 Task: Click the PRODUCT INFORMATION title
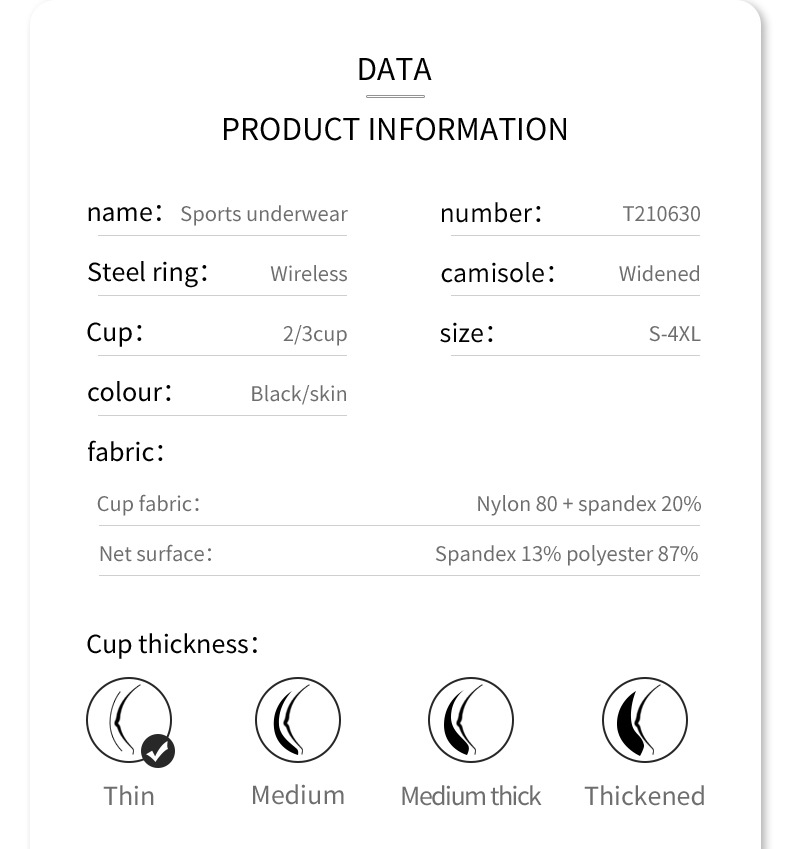(x=395, y=129)
